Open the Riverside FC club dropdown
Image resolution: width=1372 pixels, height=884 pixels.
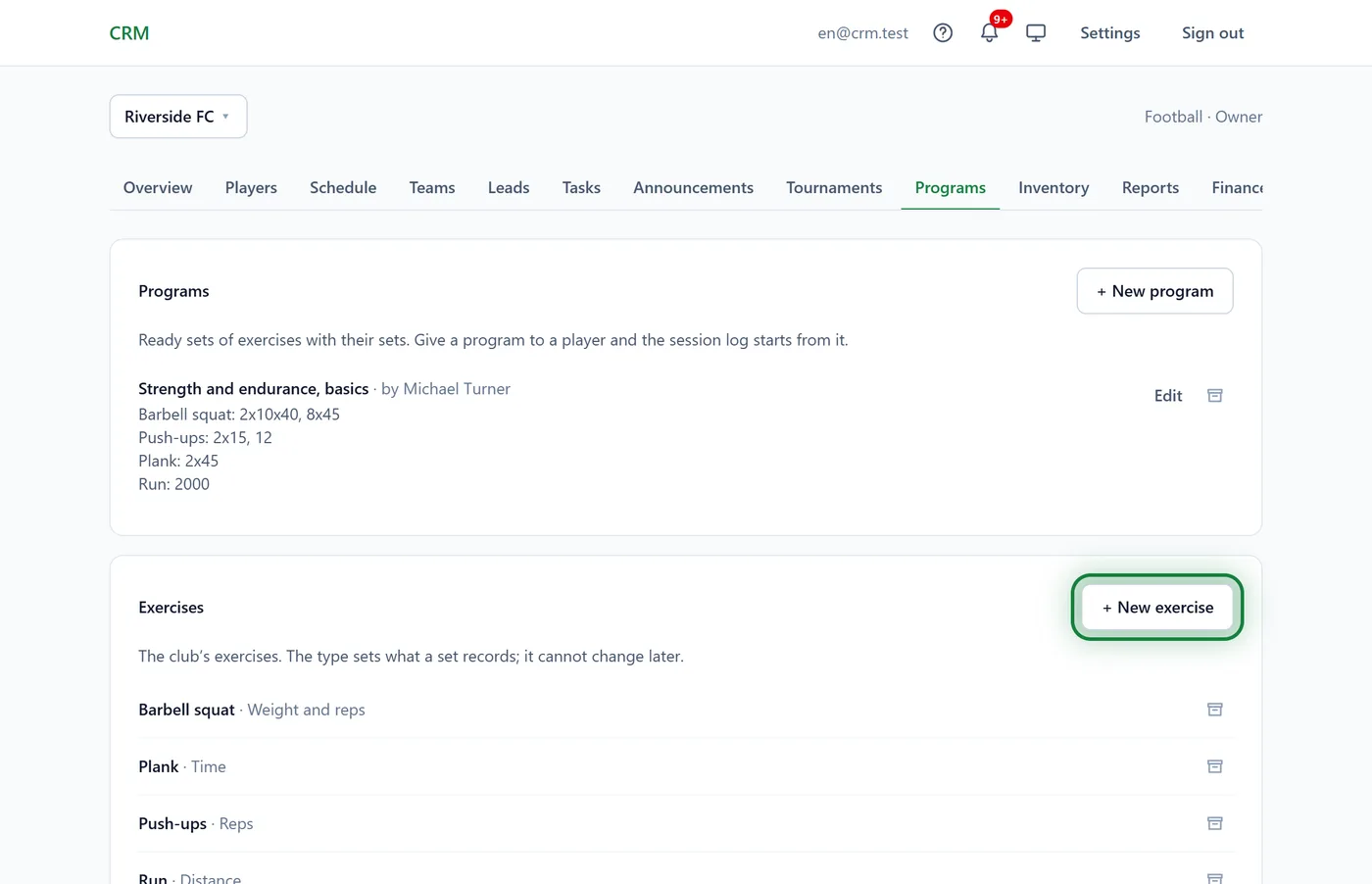[x=178, y=117]
